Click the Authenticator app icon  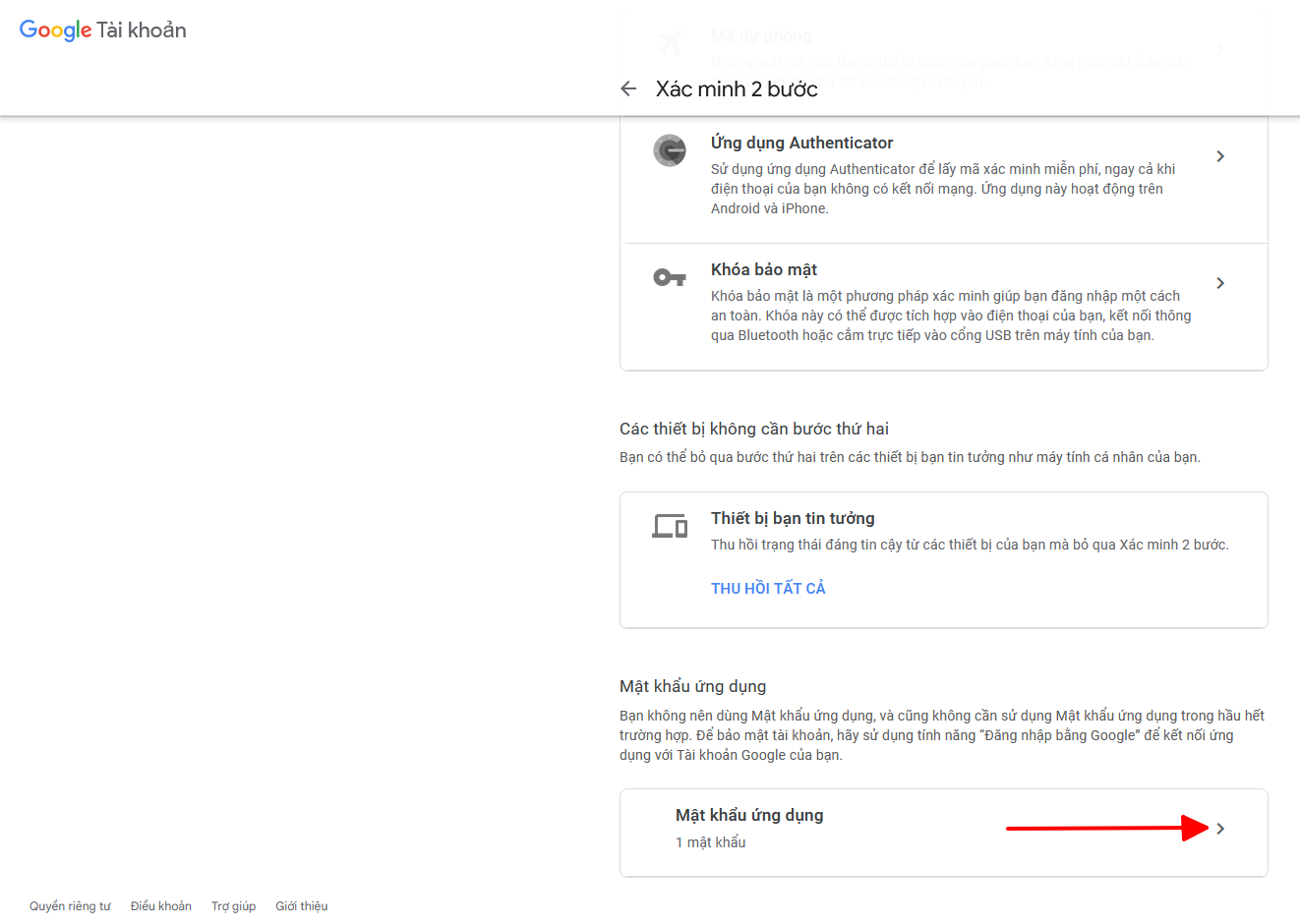pos(670,150)
